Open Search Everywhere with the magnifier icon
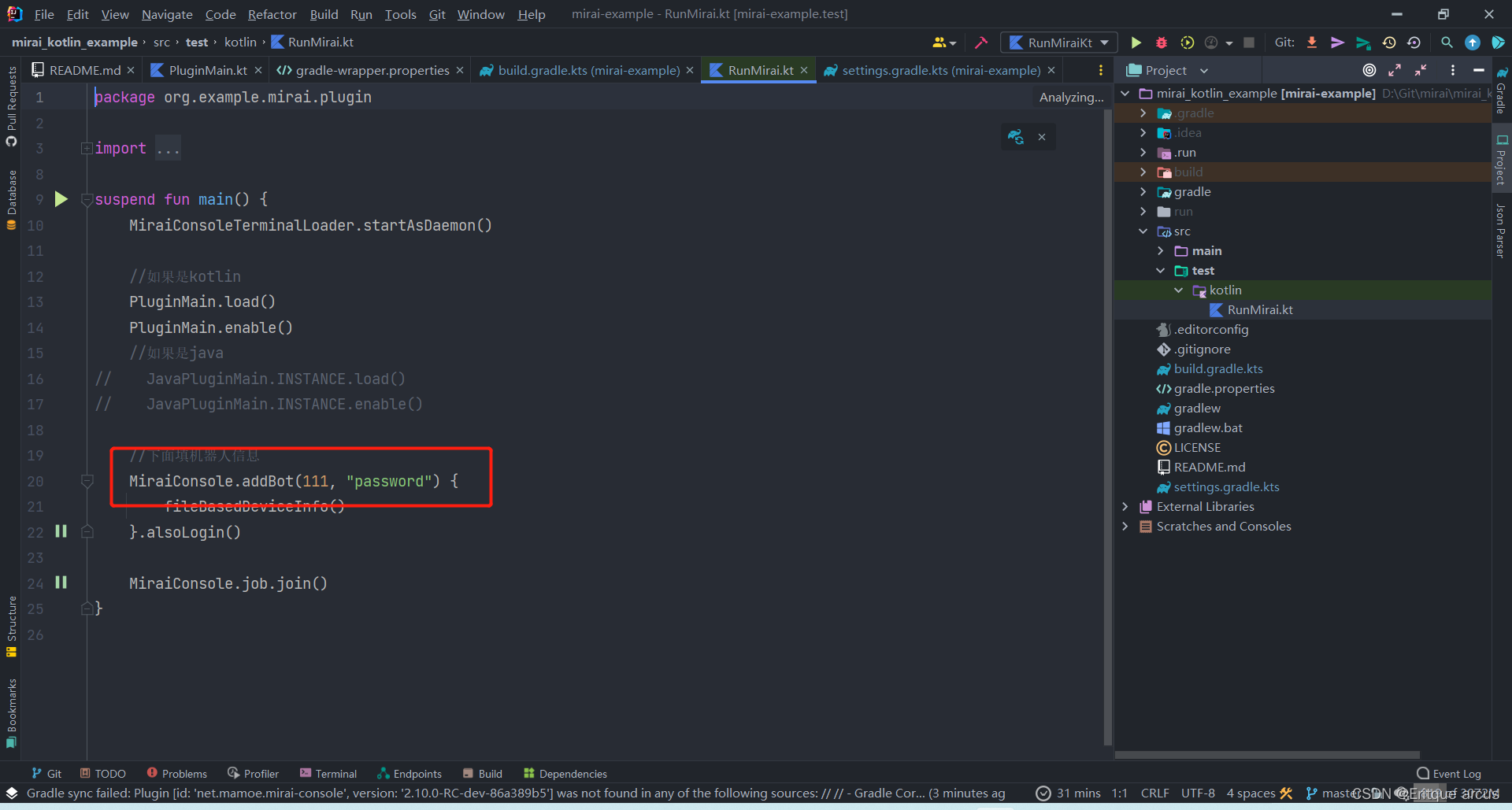 (x=1447, y=43)
